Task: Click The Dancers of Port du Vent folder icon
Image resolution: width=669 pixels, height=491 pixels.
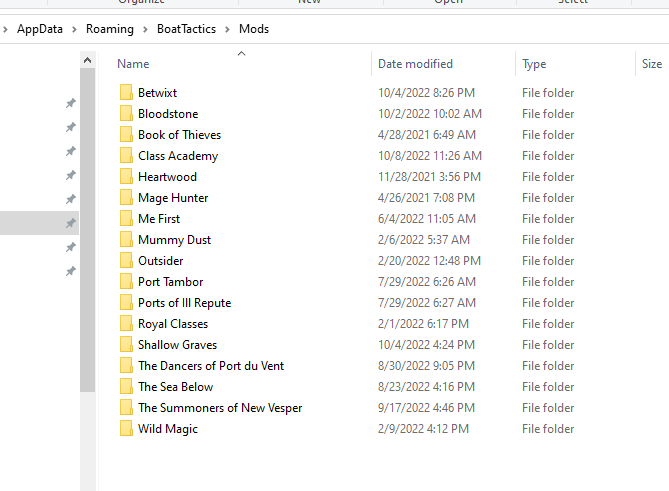Action: [126, 366]
